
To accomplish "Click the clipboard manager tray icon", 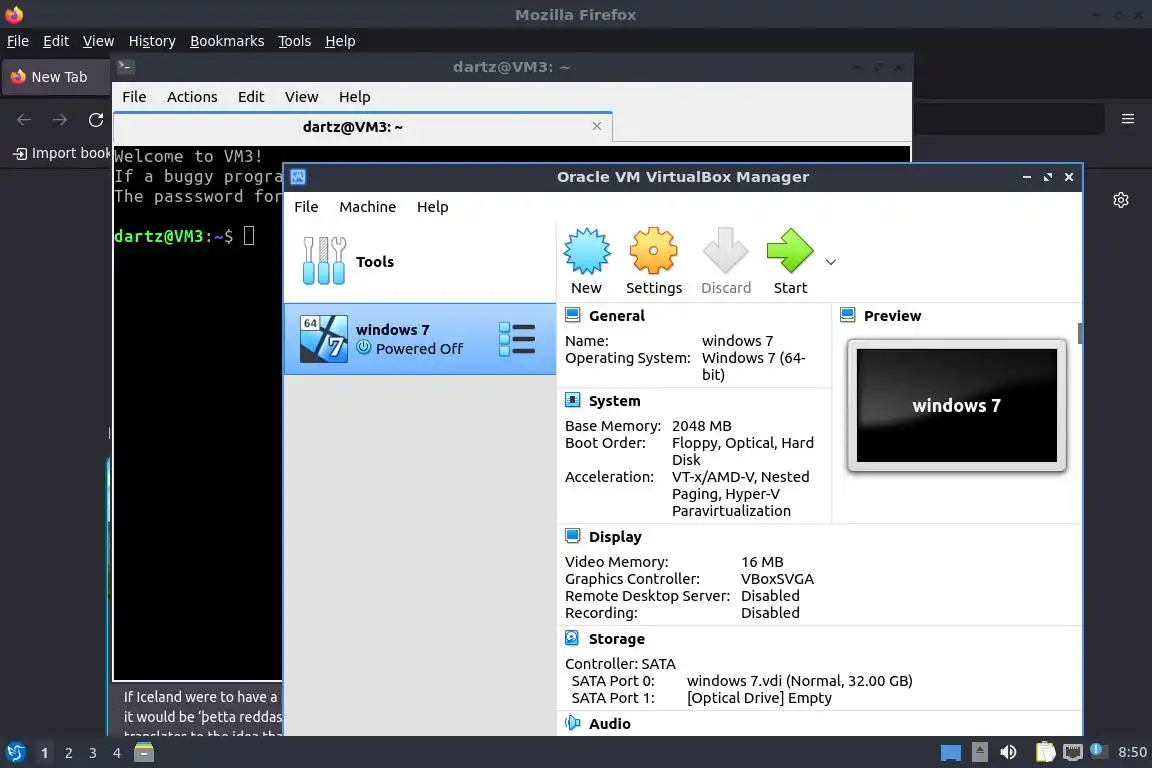I will [x=1045, y=752].
